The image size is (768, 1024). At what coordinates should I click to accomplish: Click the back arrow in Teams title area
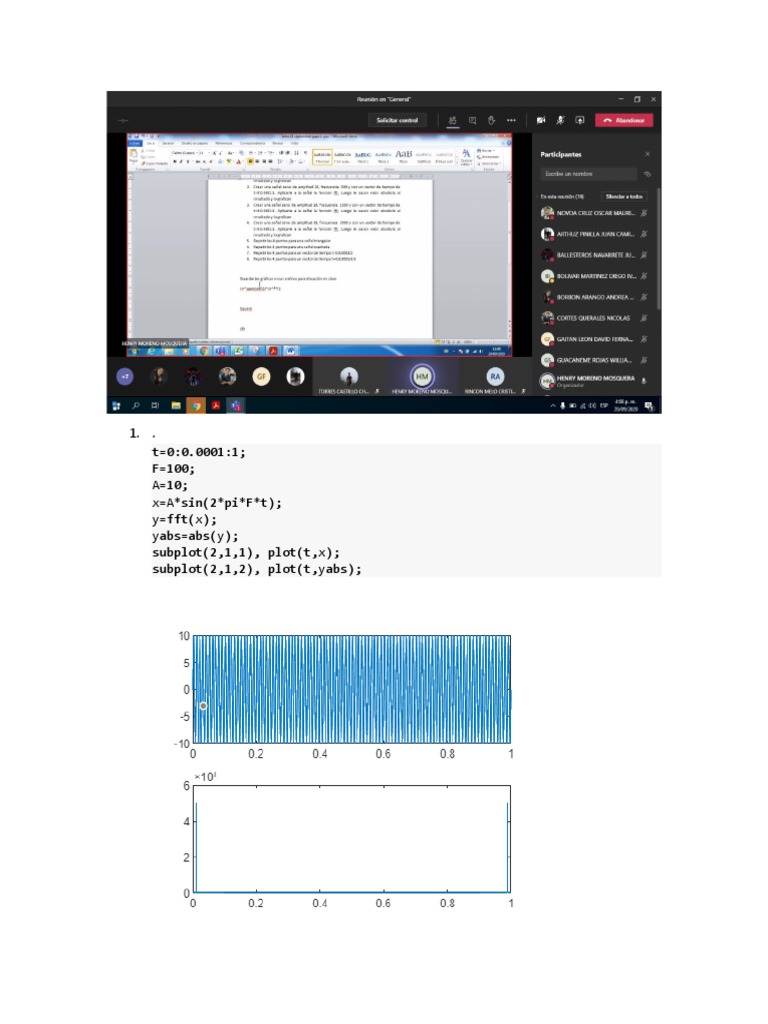point(123,120)
